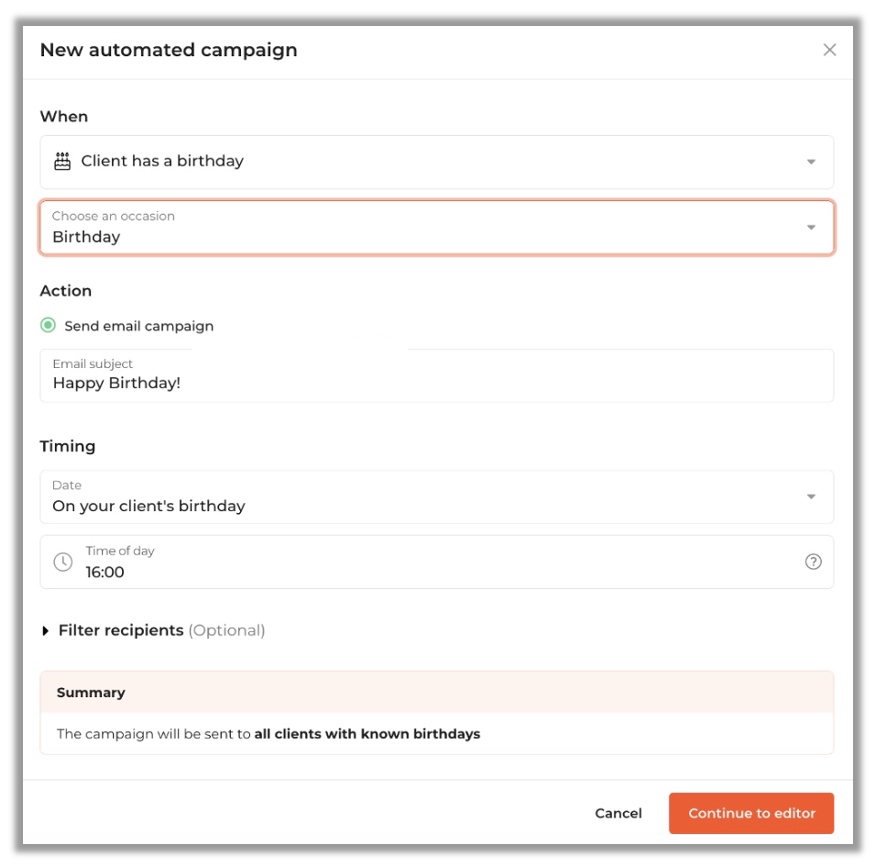This screenshot has height=866, width=878.
Task: Click the Action section heading
Action: 66,291
